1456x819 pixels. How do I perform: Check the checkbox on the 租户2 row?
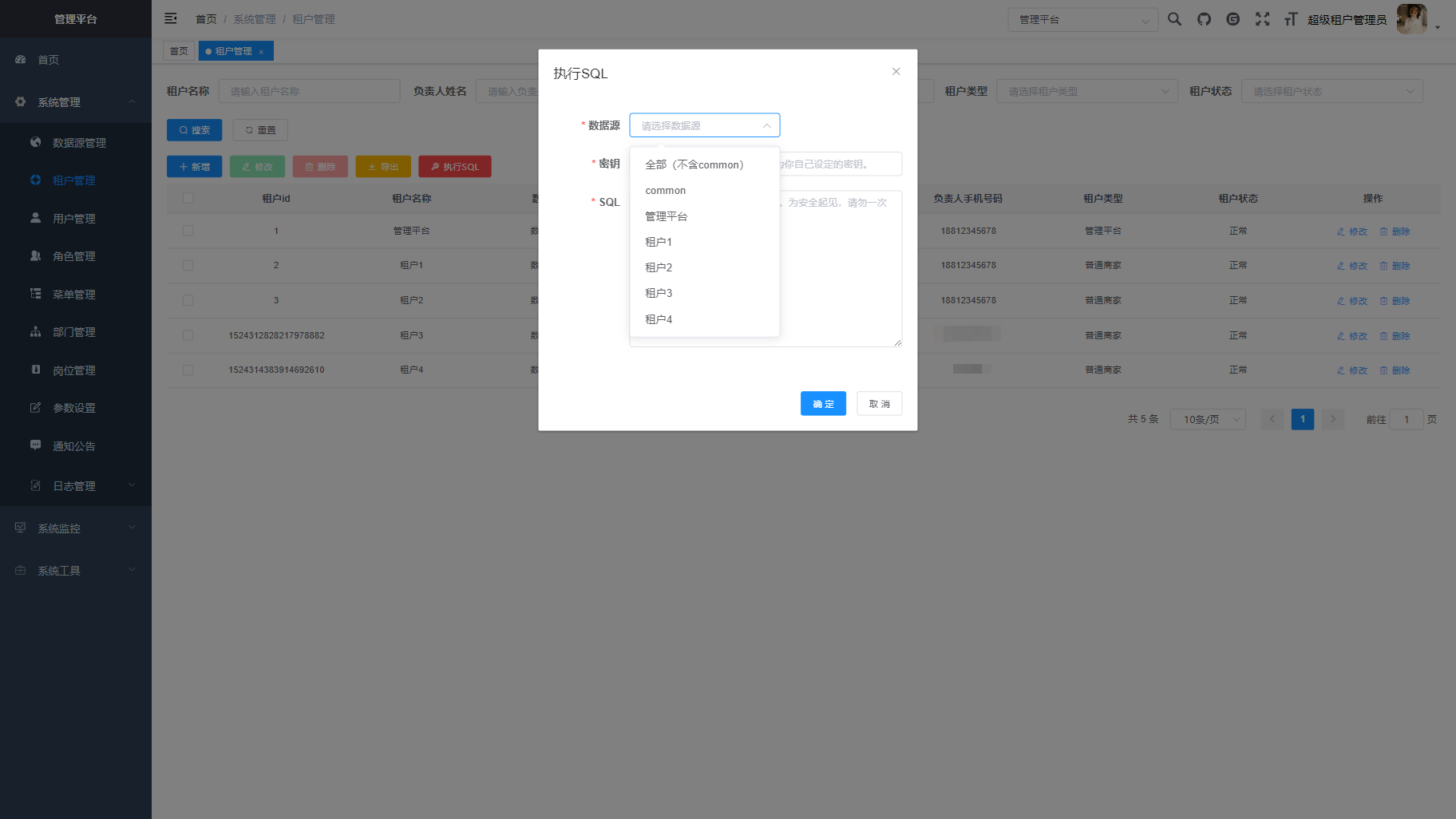[188, 300]
